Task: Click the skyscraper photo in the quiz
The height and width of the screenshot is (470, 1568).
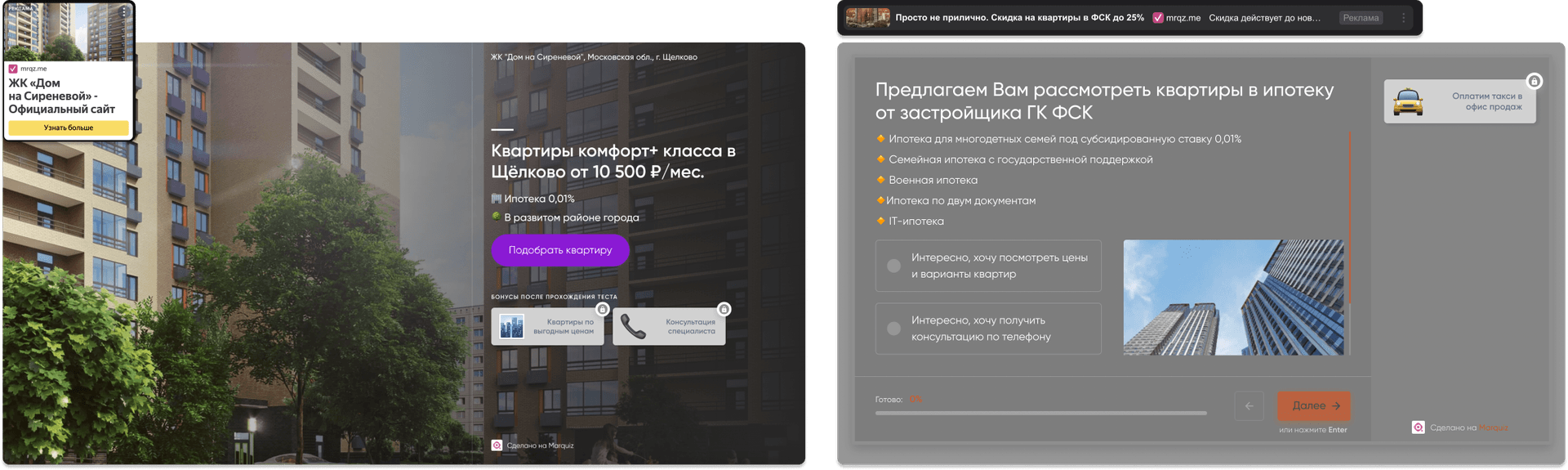Action: tap(1233, 298)
